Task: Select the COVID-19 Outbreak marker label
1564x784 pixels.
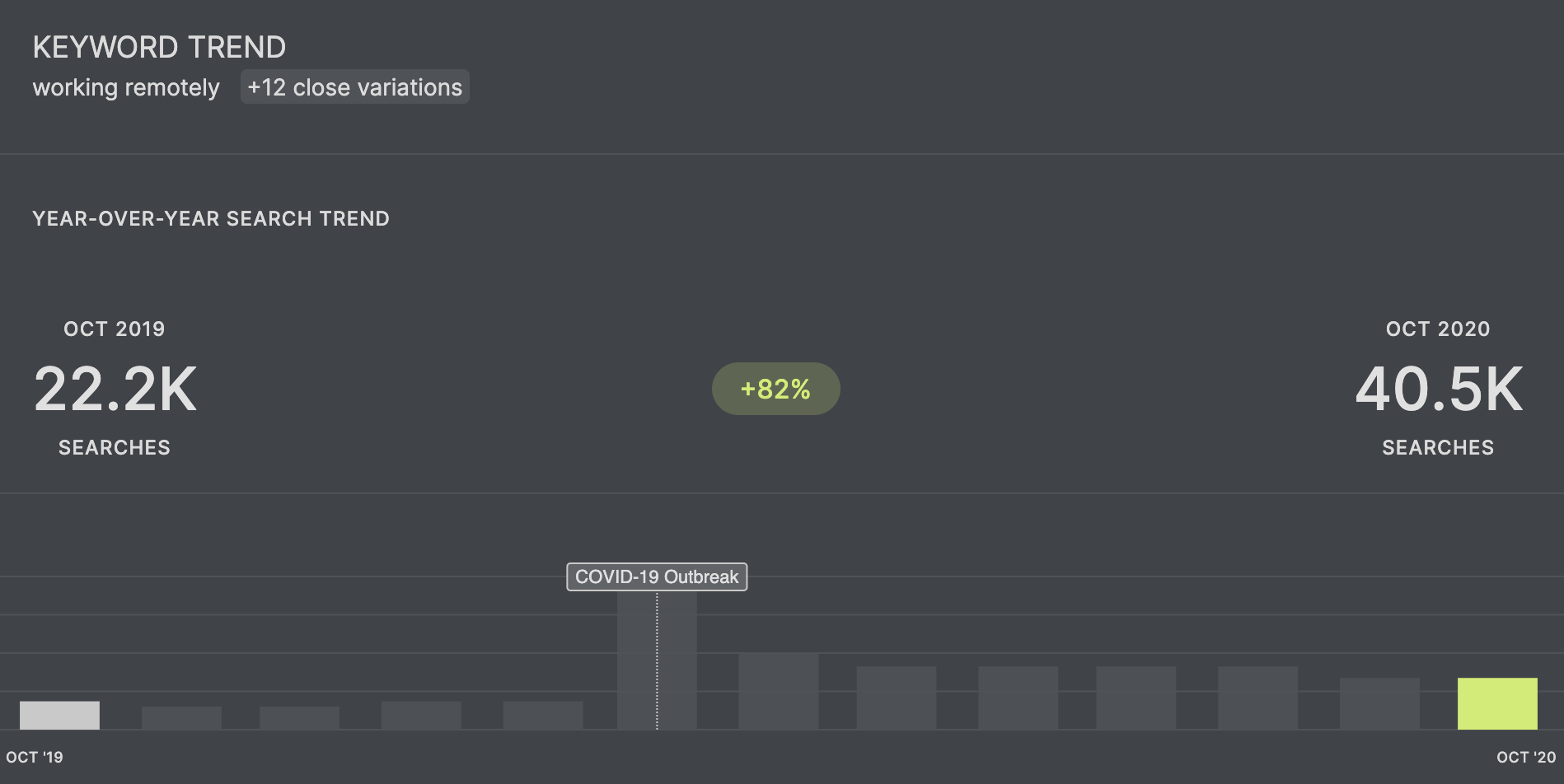Action: click(x=657, y=576)
